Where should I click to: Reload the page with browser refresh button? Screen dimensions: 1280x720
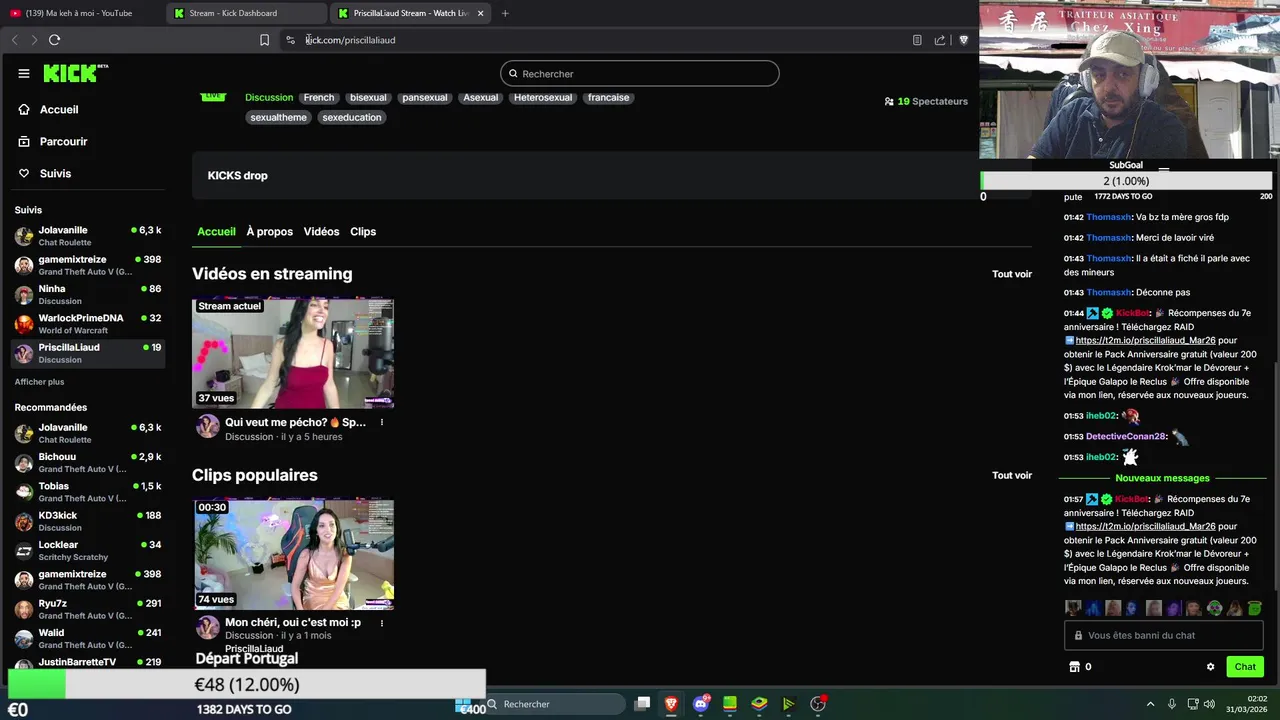point(54,40)
